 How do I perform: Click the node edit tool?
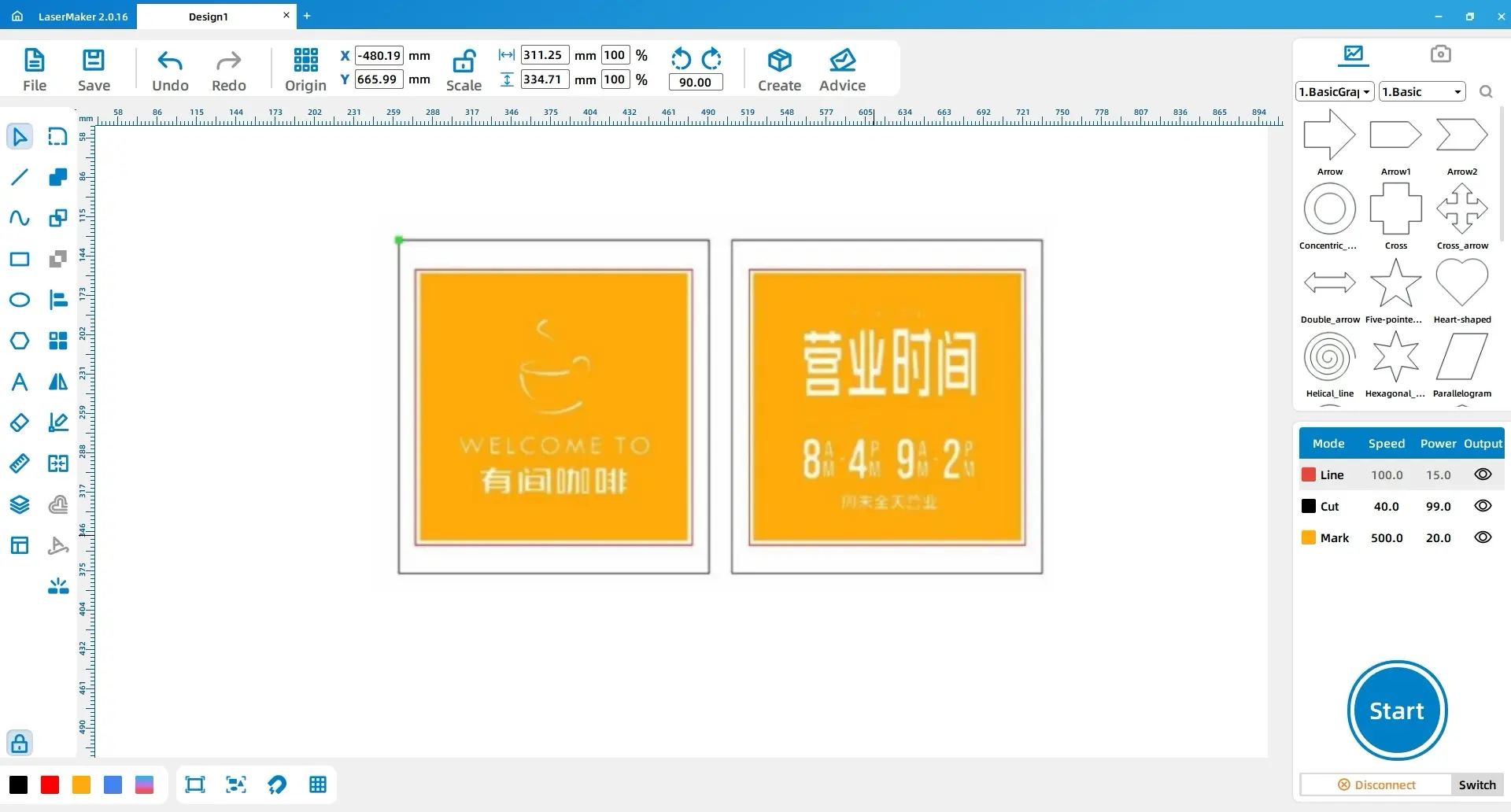58,136
